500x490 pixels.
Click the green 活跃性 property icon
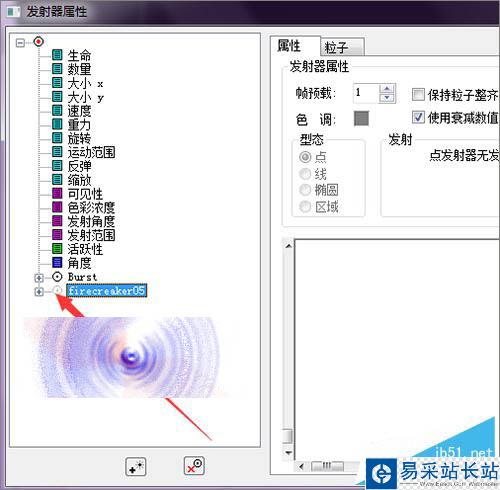click(57, 249)
